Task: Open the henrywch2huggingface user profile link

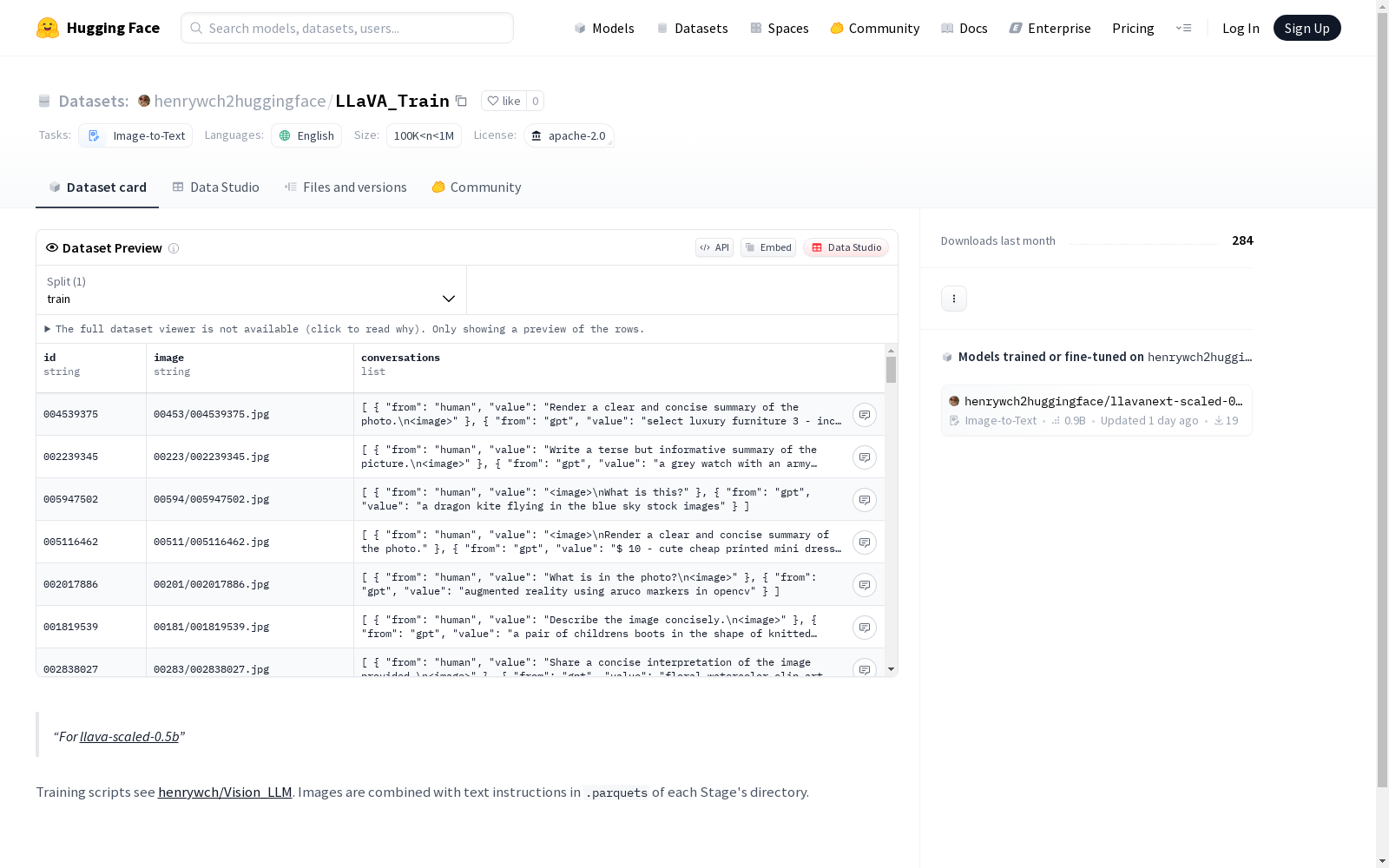Action: (240, 101)
